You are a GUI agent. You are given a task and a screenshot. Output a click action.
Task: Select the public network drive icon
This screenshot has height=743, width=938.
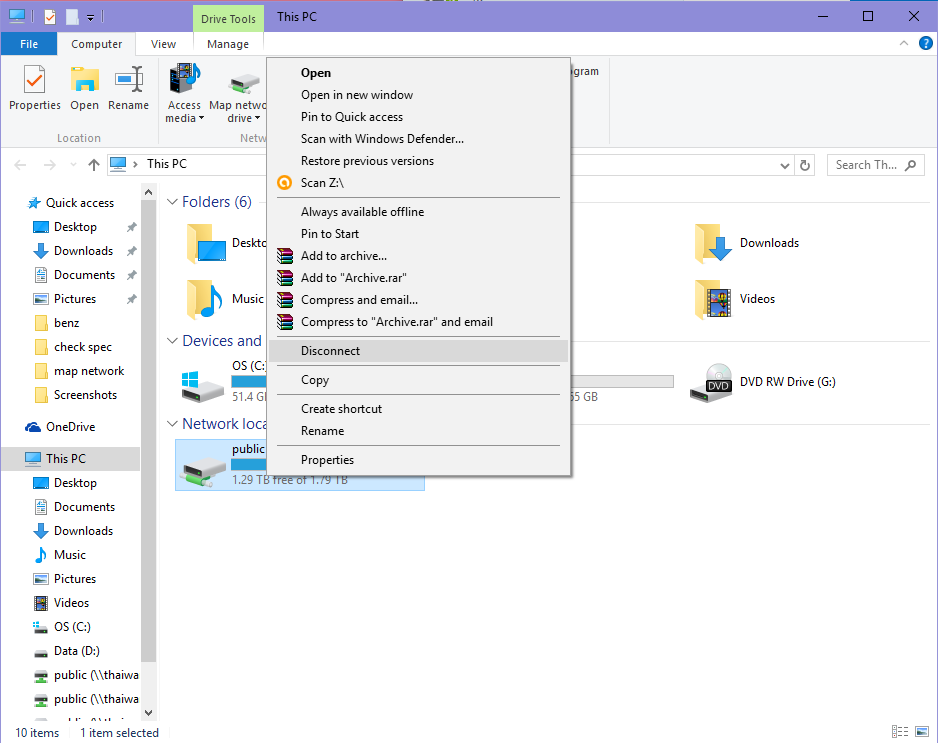pyautogui.click(x=204, y=471)
